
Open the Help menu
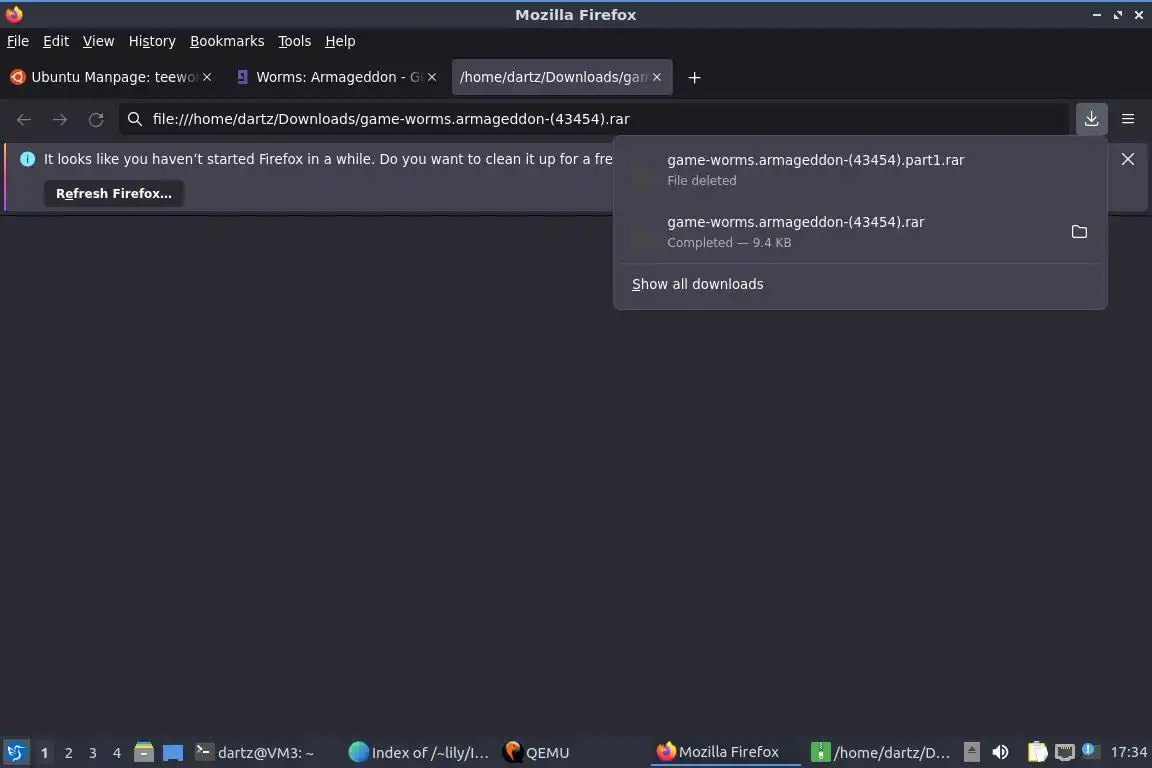[x=340, y=41]
